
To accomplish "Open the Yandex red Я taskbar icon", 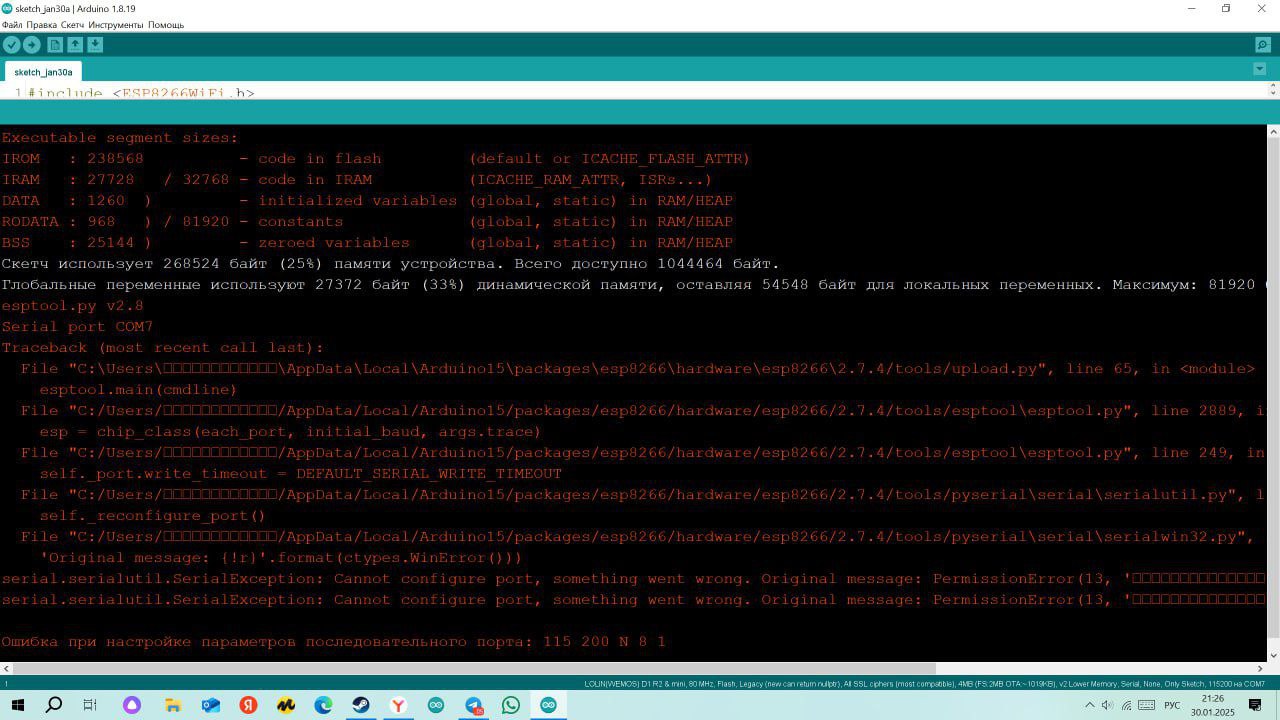I will [248, 705].
